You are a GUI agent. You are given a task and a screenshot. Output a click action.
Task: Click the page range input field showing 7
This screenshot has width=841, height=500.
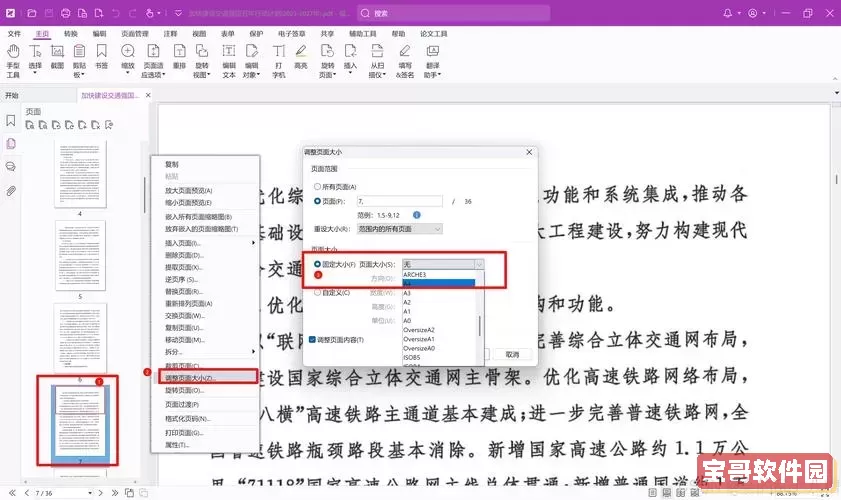[x=400, y=201]
